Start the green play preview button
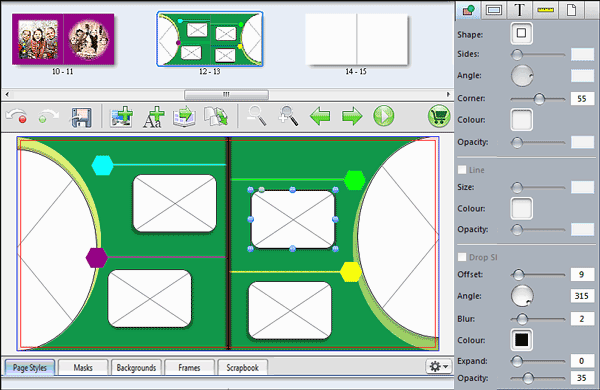Viewport: 600px width, 390px height. pos(383,116)
